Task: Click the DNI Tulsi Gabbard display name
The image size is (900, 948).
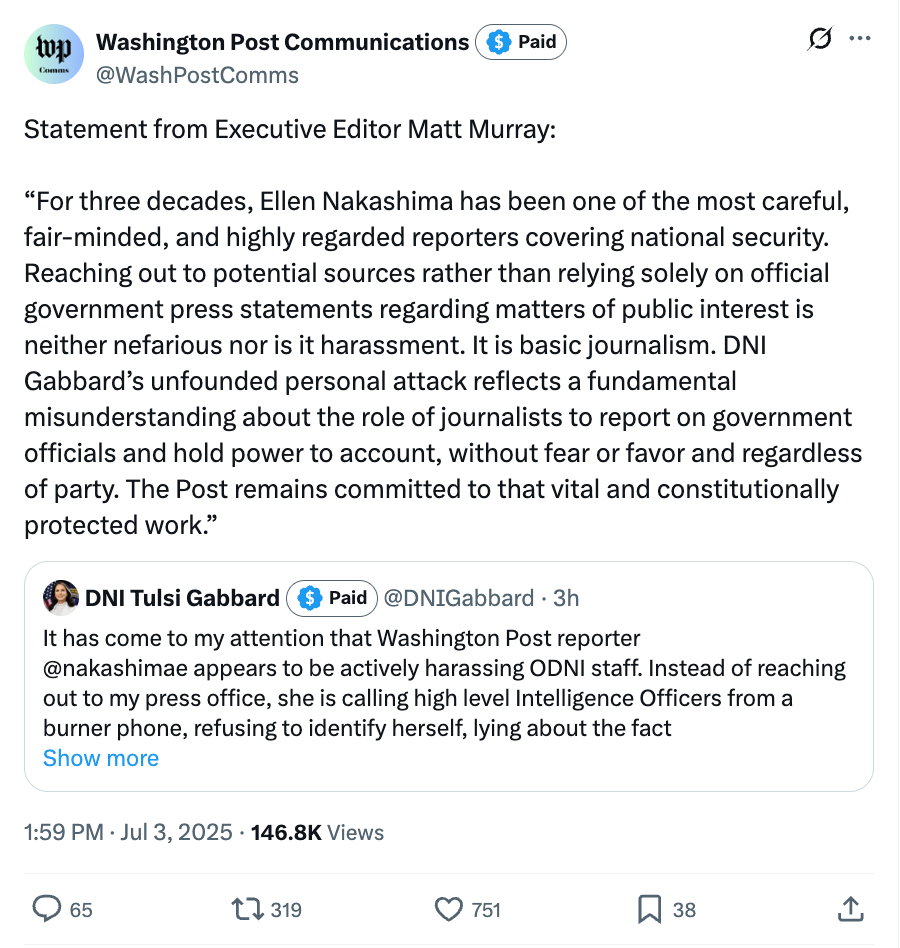Action: (183, 598)
